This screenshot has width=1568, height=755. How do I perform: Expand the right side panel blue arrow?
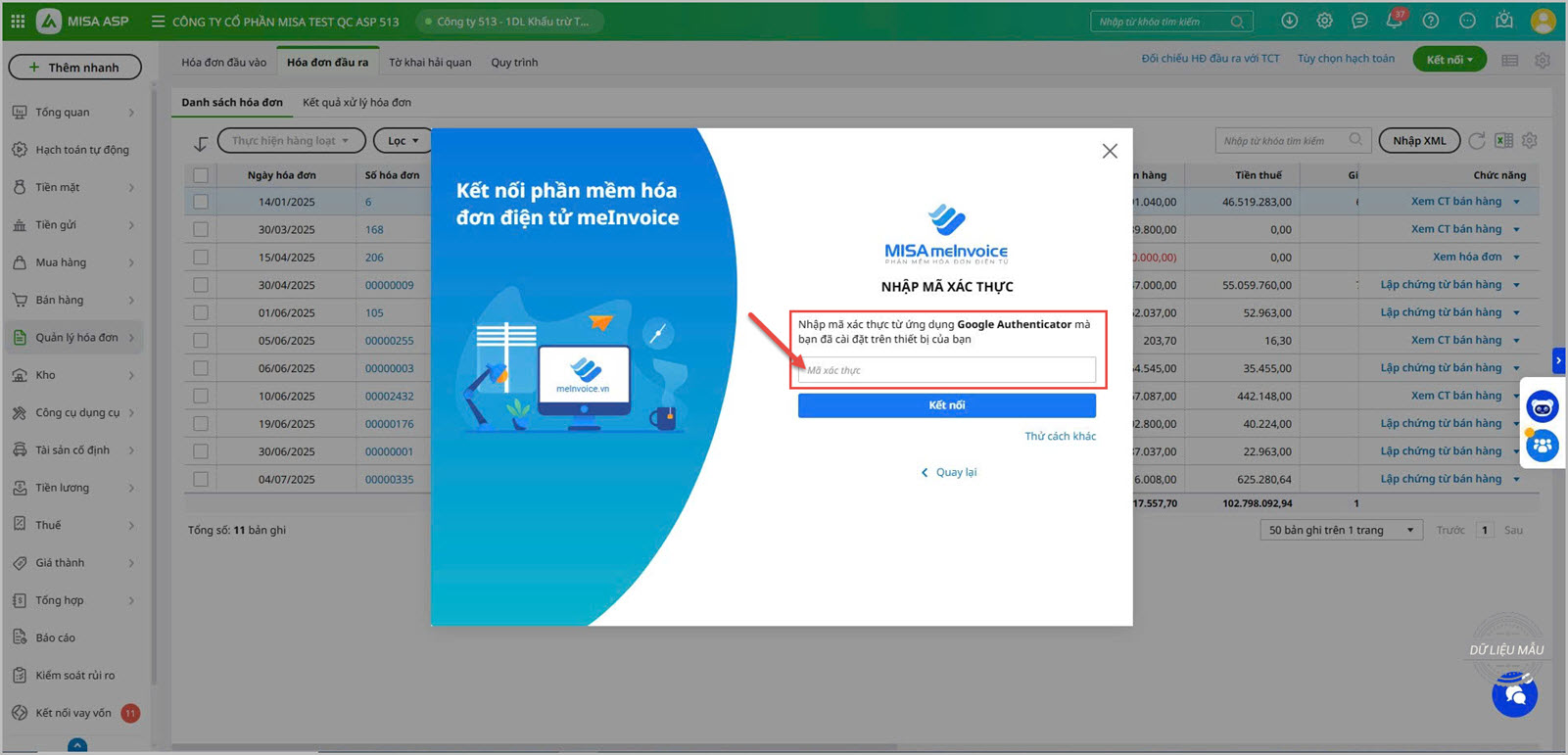pos(1558,360)
